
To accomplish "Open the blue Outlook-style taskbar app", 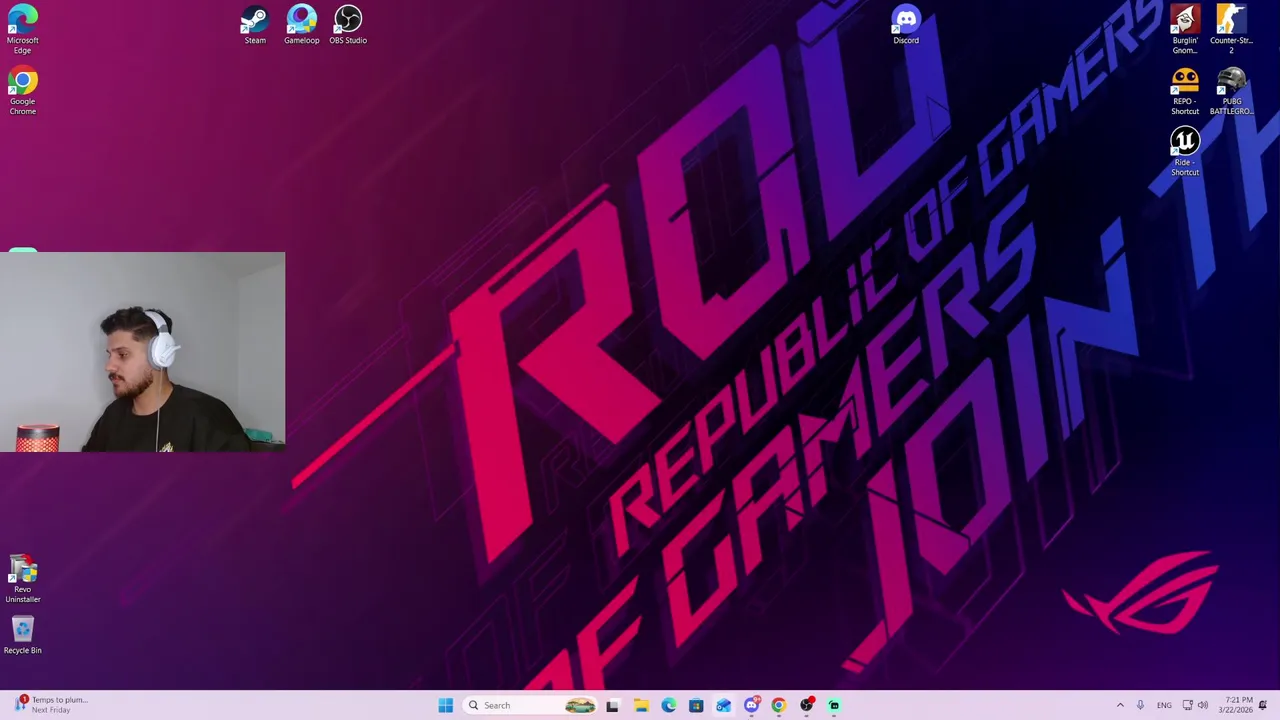I will [x=723, y=705].
